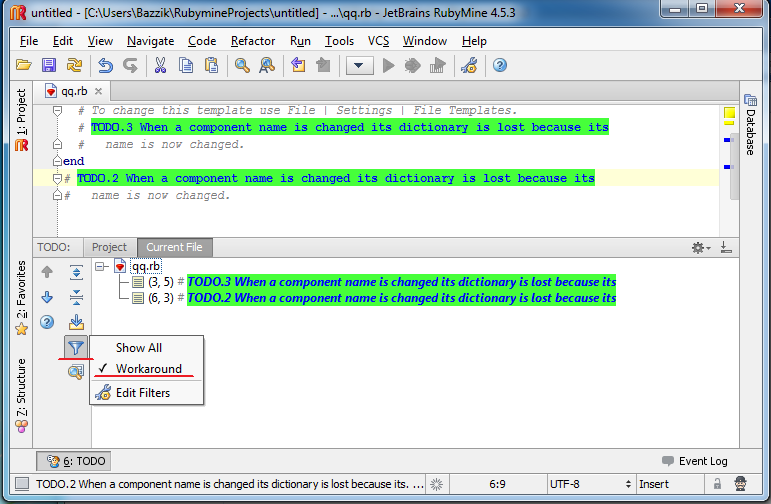771x504 pixels.
Task: Switch to Project tab in TODO panel
Action: pos(109,247)
